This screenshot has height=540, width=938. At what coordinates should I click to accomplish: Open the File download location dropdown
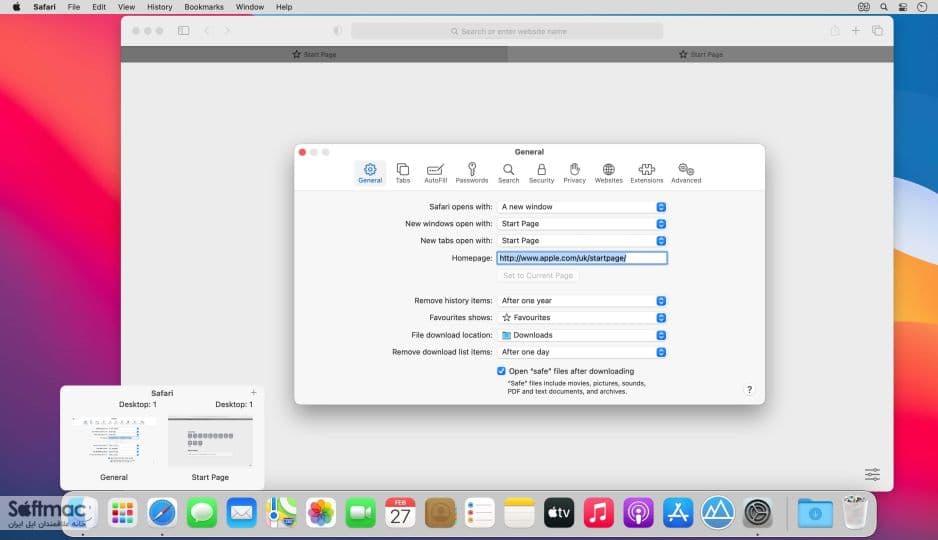[x=582, y=335]
